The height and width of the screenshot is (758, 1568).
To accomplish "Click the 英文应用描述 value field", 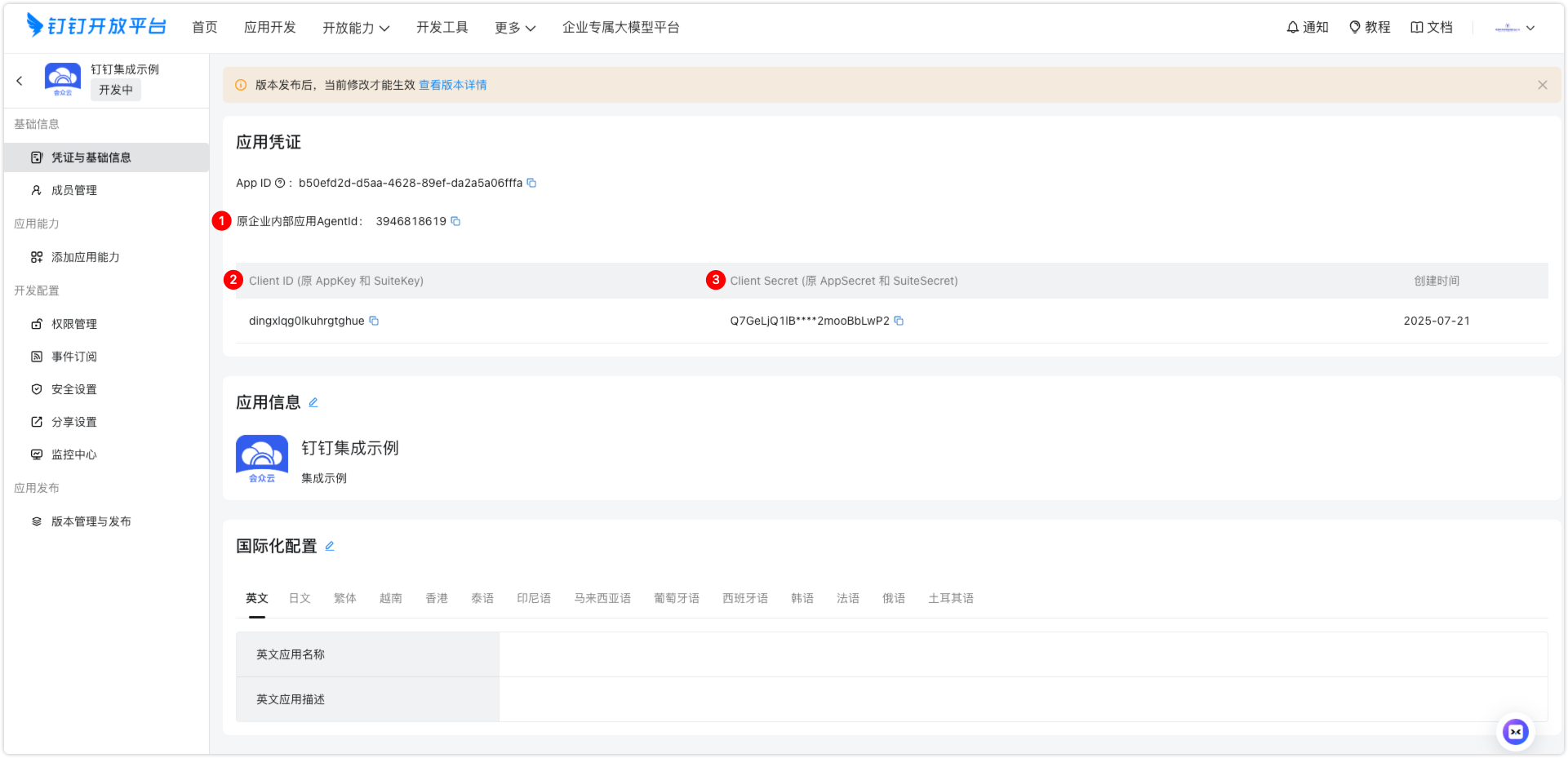I will pos(1024,699).
